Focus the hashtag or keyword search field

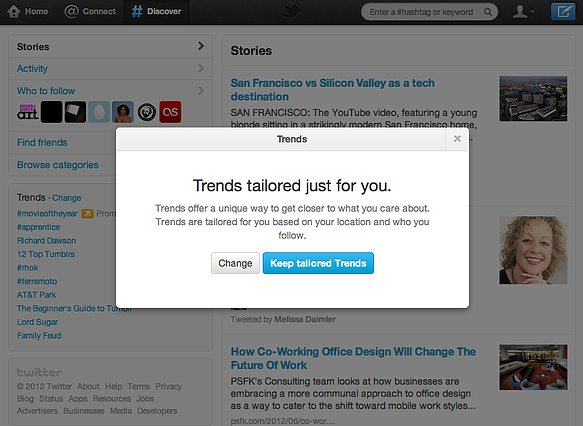coord(424,12)
